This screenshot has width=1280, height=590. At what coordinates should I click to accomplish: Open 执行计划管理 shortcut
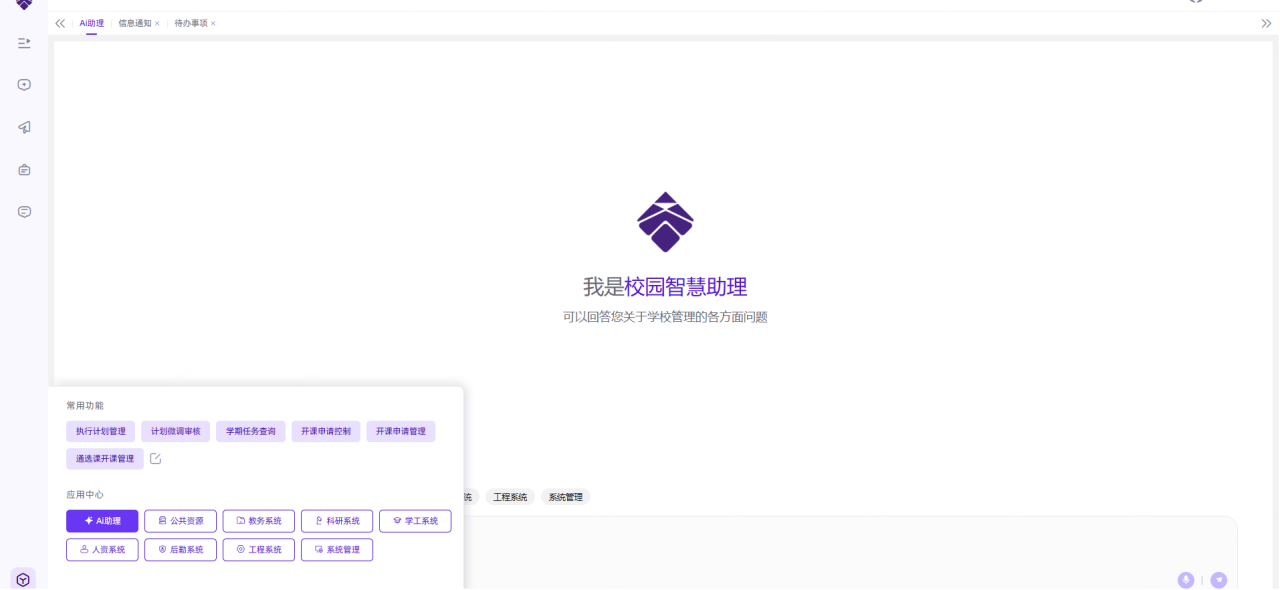tap(101, 431)
